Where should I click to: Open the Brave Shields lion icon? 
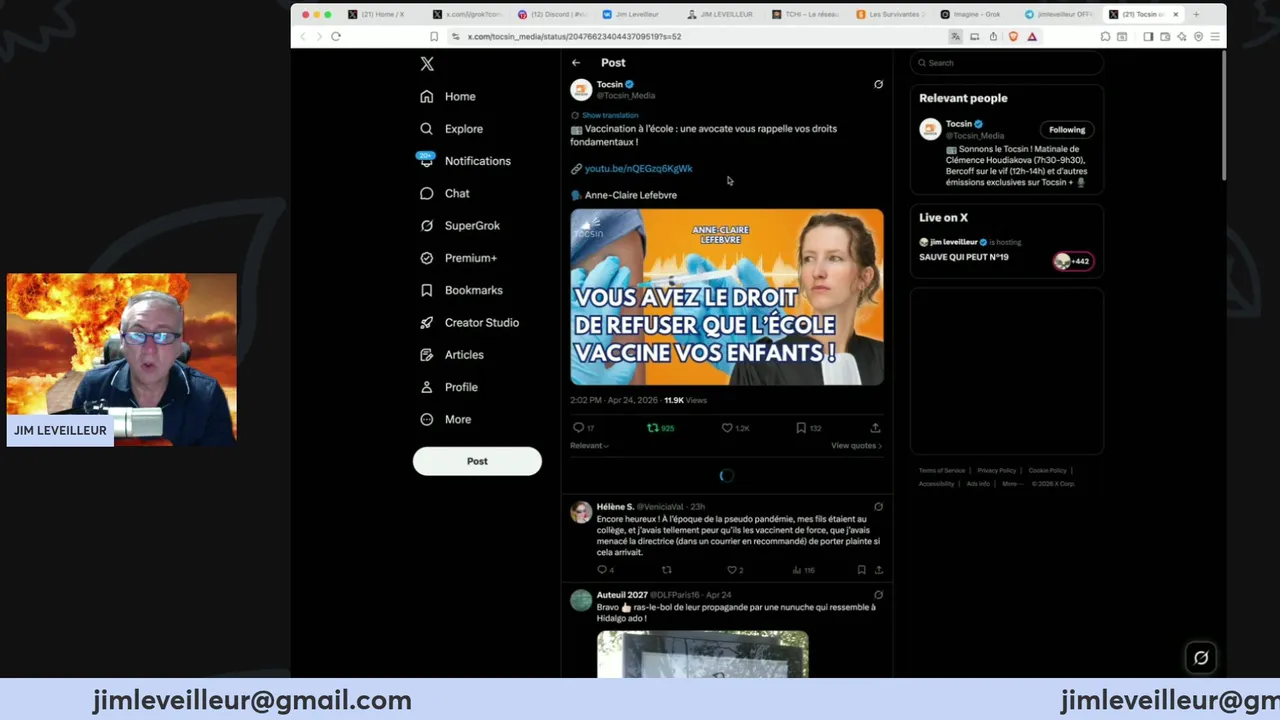(x=1013, y=37)
